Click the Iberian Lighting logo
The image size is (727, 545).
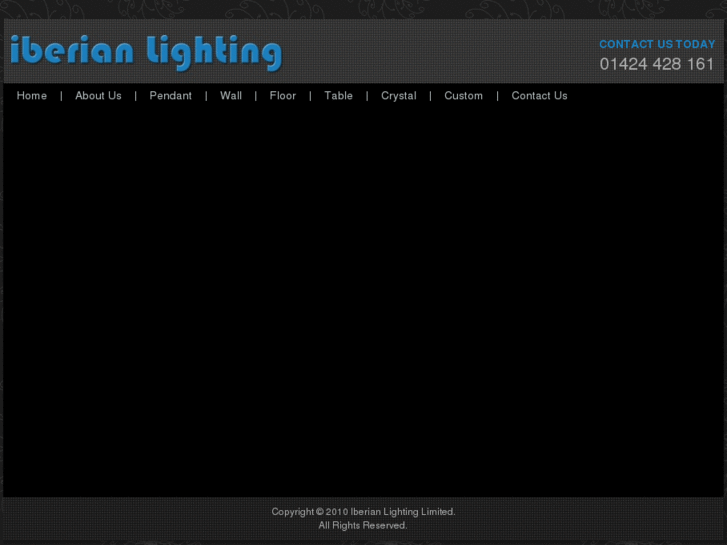click(x=146, y=53)
